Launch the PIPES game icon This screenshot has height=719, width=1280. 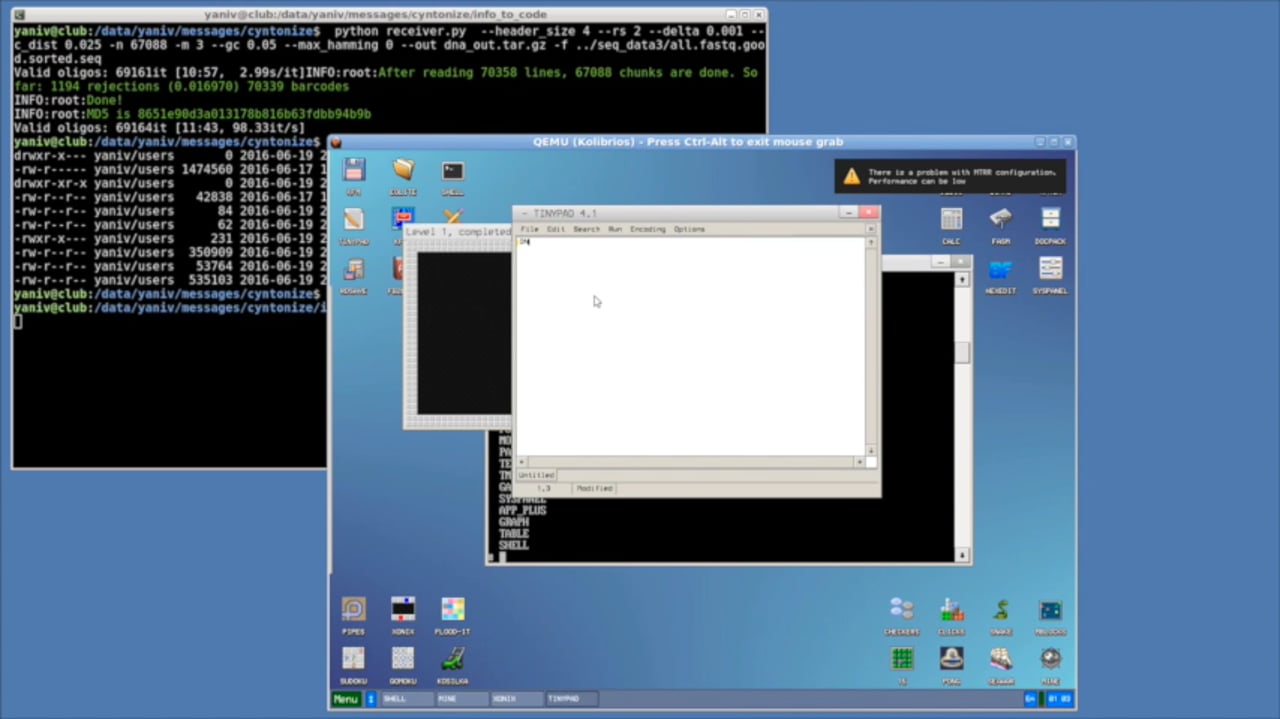tap(353, 609)
